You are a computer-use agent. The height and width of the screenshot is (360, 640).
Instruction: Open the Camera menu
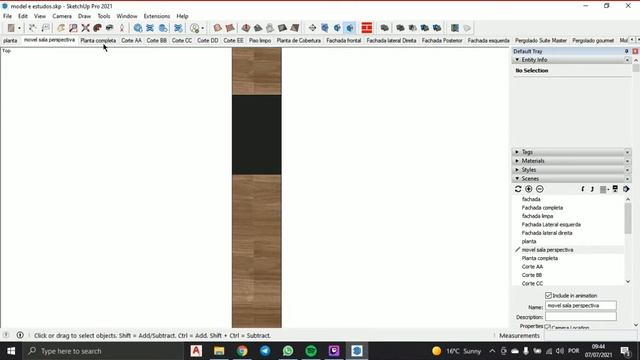point(62,16)
